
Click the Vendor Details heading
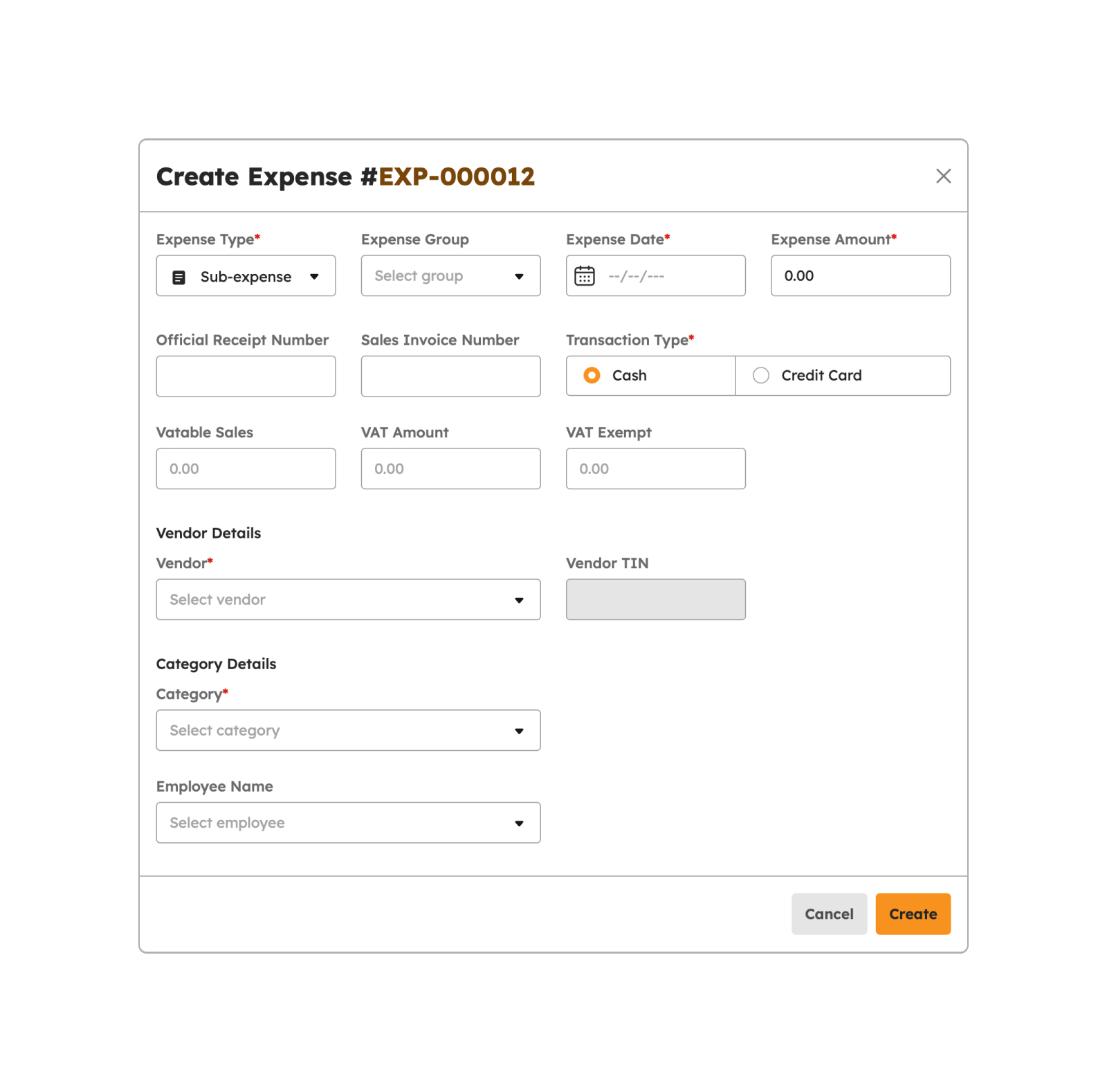[x=208, y=533]
